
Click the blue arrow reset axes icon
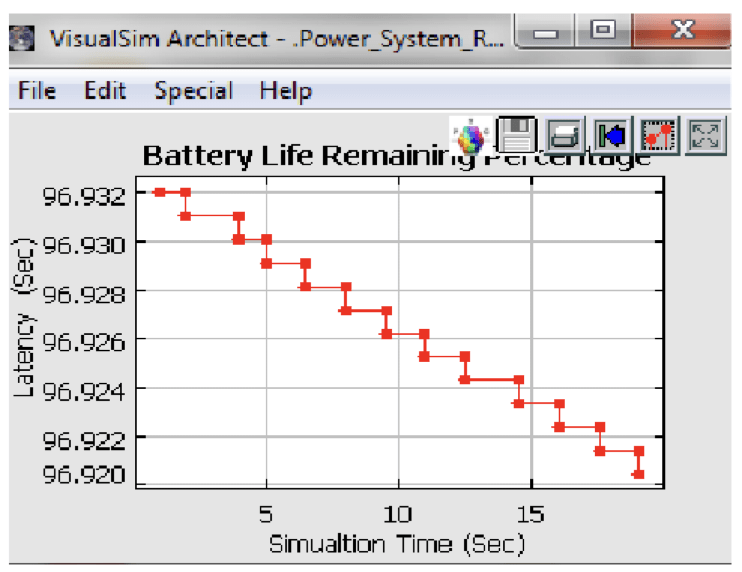[x=610, y=134]
